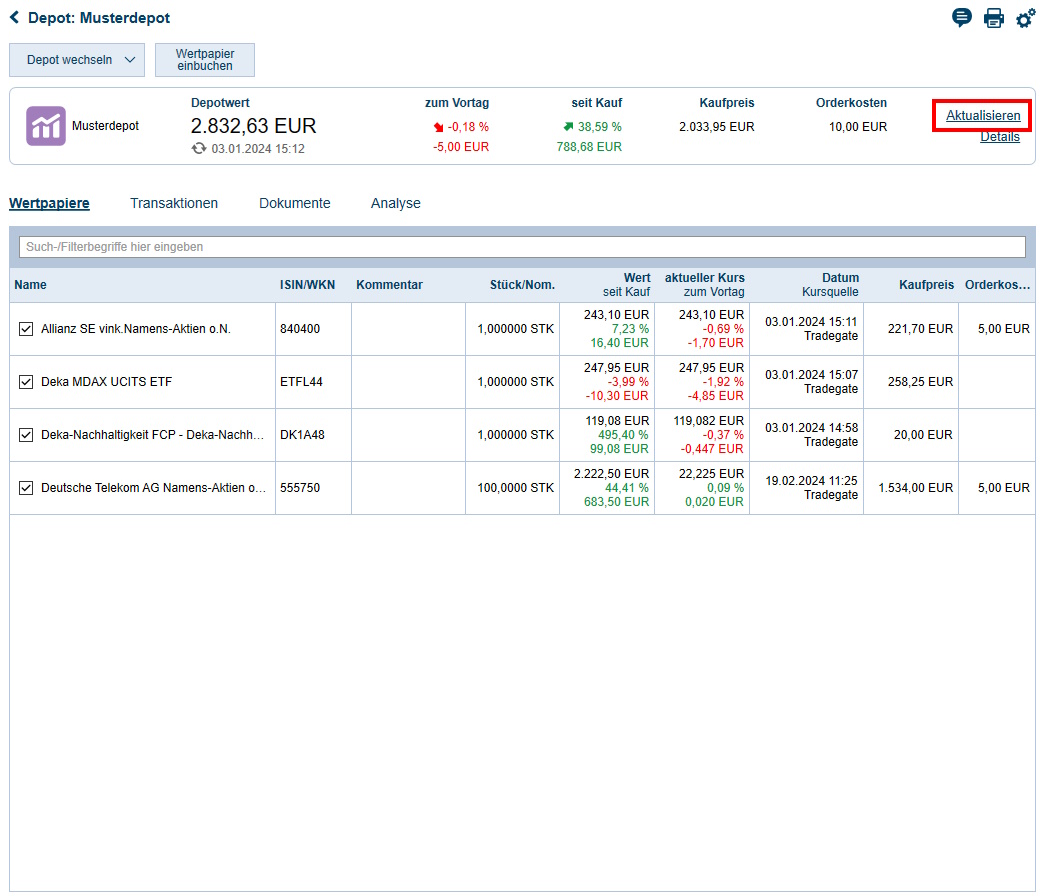Image resolution: width=1041 pixels, height=896 pixels.
Task: Open the Details link
Action: (x=1000, y=137)
